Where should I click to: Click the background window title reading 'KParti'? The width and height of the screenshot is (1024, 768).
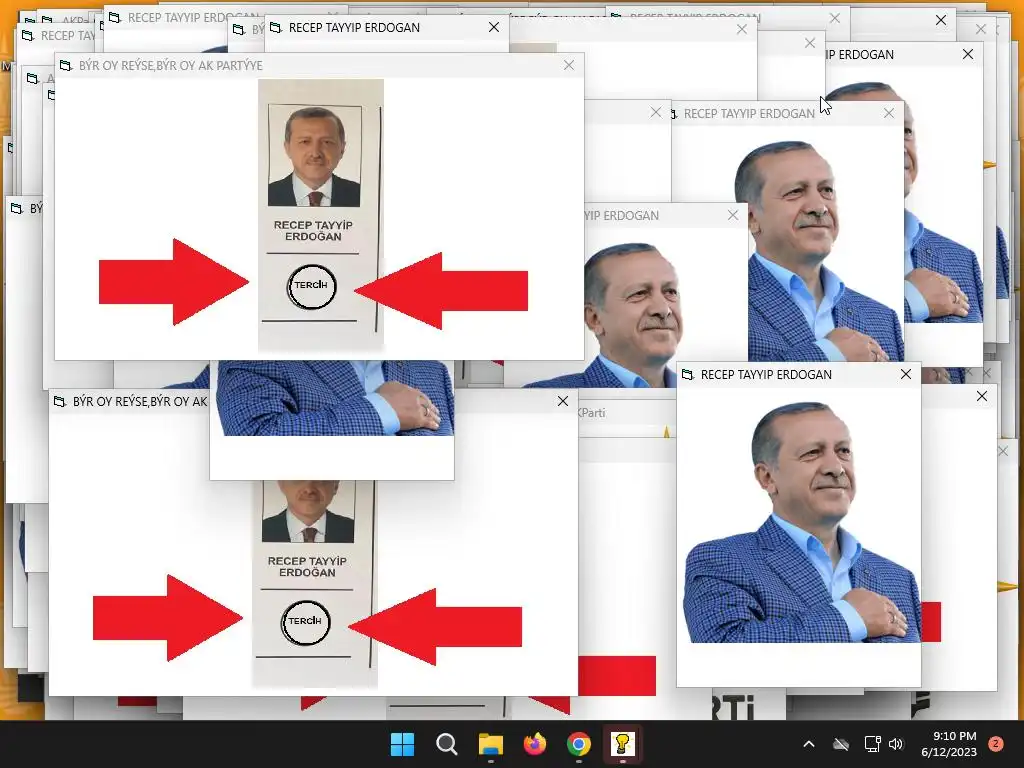(592, 413)
